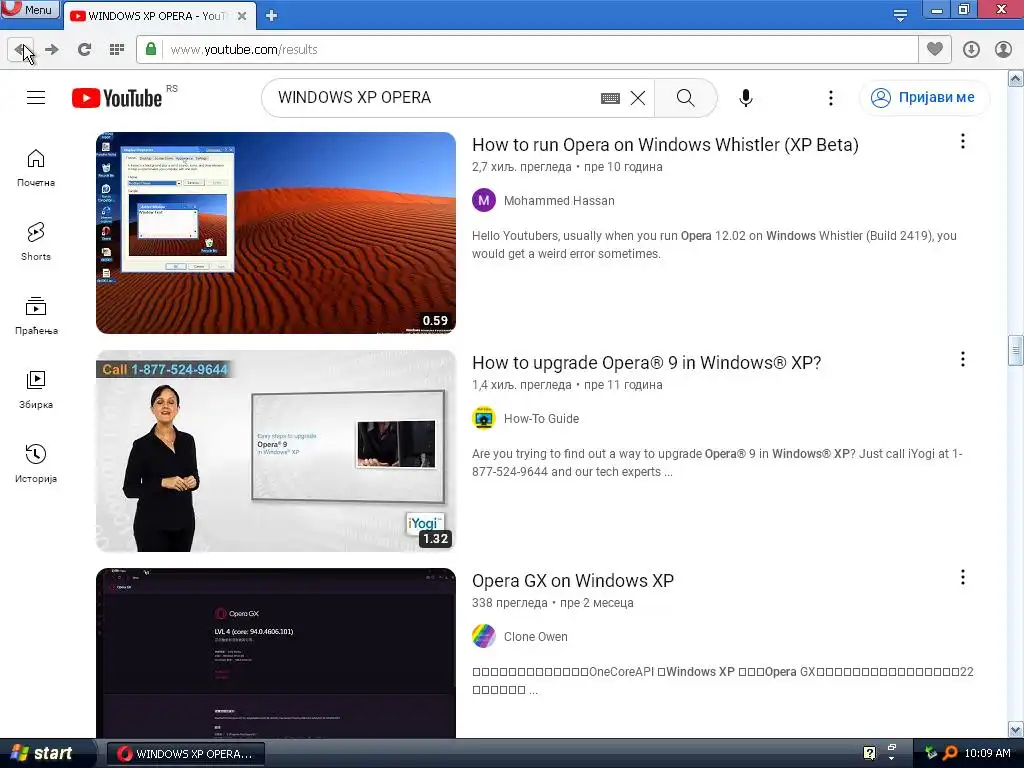Screen dimensions: 1024x768
Task: Select WINDOWS XP OPERA taskbar button
Action: tap(185, 754)
